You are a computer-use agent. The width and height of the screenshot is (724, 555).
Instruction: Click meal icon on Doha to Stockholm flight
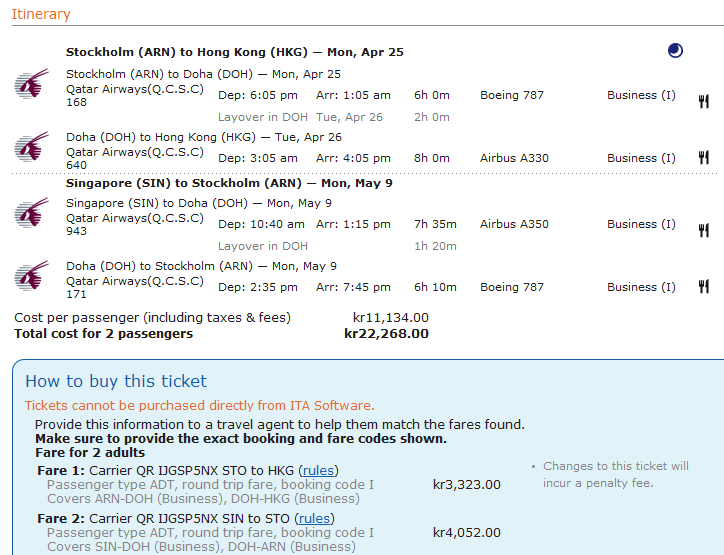click(x=703, y=287)
